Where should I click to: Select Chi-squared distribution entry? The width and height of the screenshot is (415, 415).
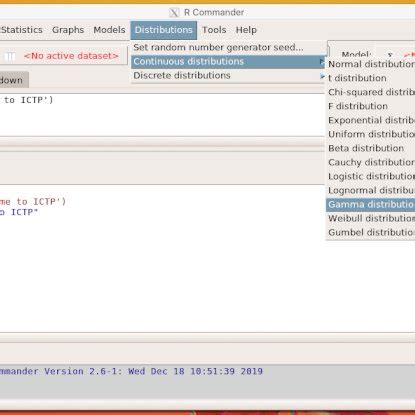click(x=371, y=92)
